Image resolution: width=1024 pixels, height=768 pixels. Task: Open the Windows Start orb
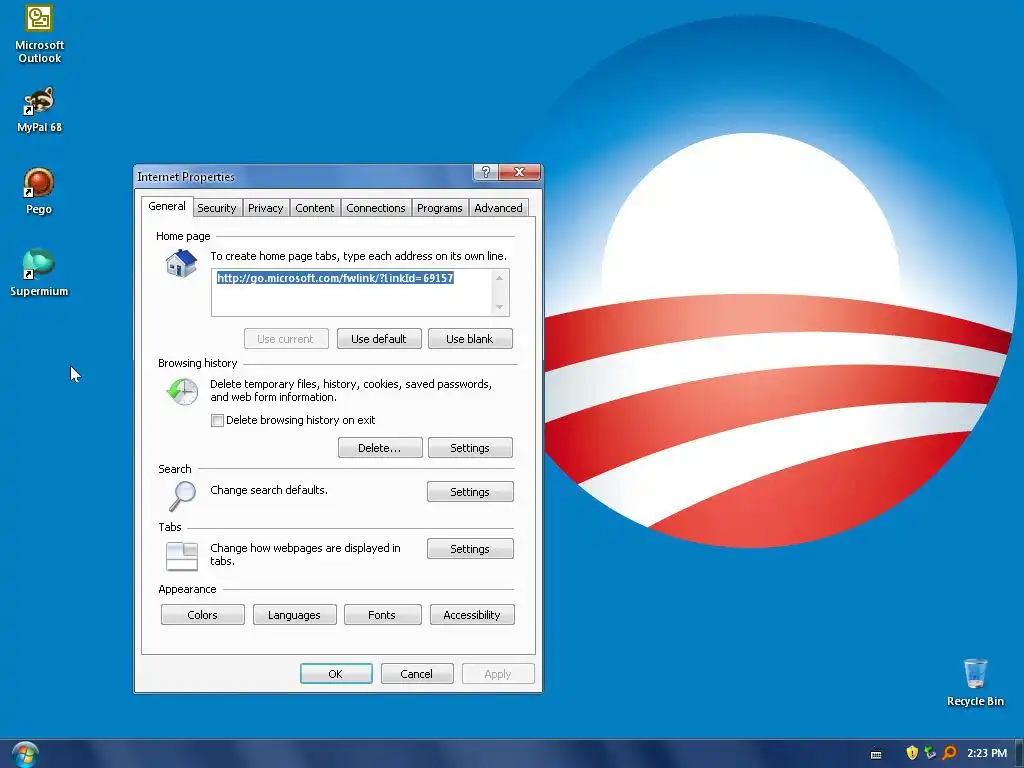(x=25, y=754)
